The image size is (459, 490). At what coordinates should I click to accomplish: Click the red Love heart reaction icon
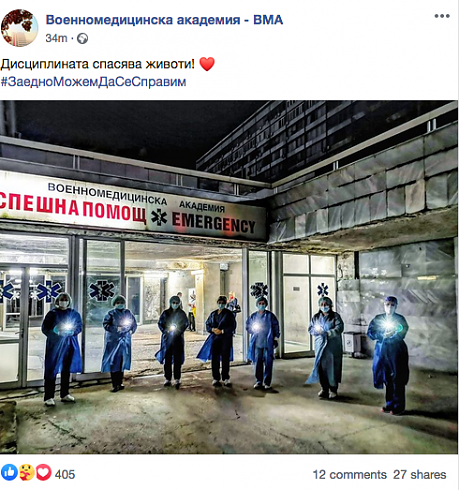tap(44, 473)
